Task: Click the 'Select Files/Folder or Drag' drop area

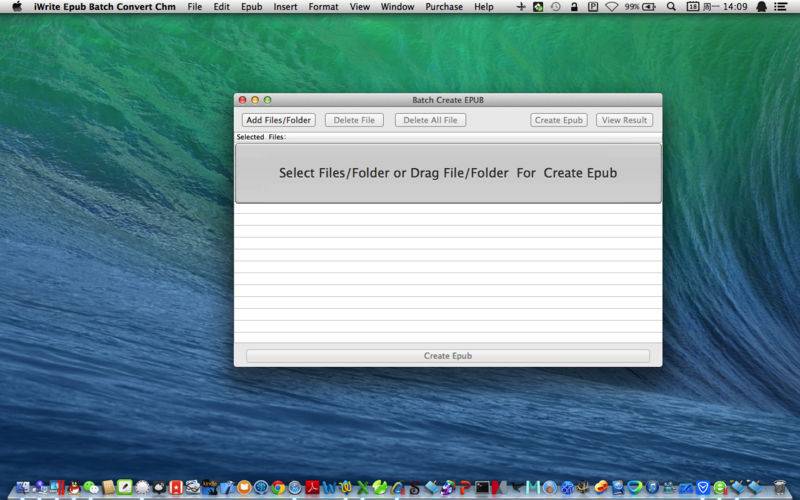Action: tap(448, 173)
